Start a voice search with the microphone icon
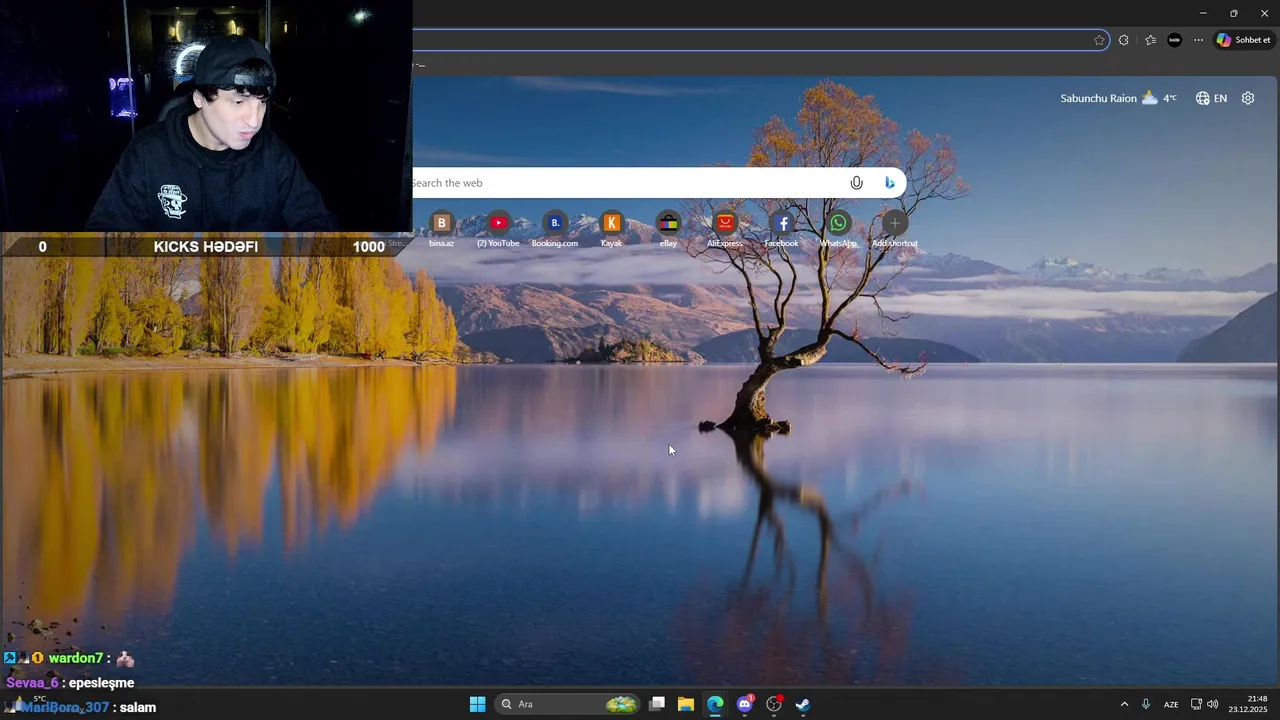The image size is (1280, 720). point(856,183)
